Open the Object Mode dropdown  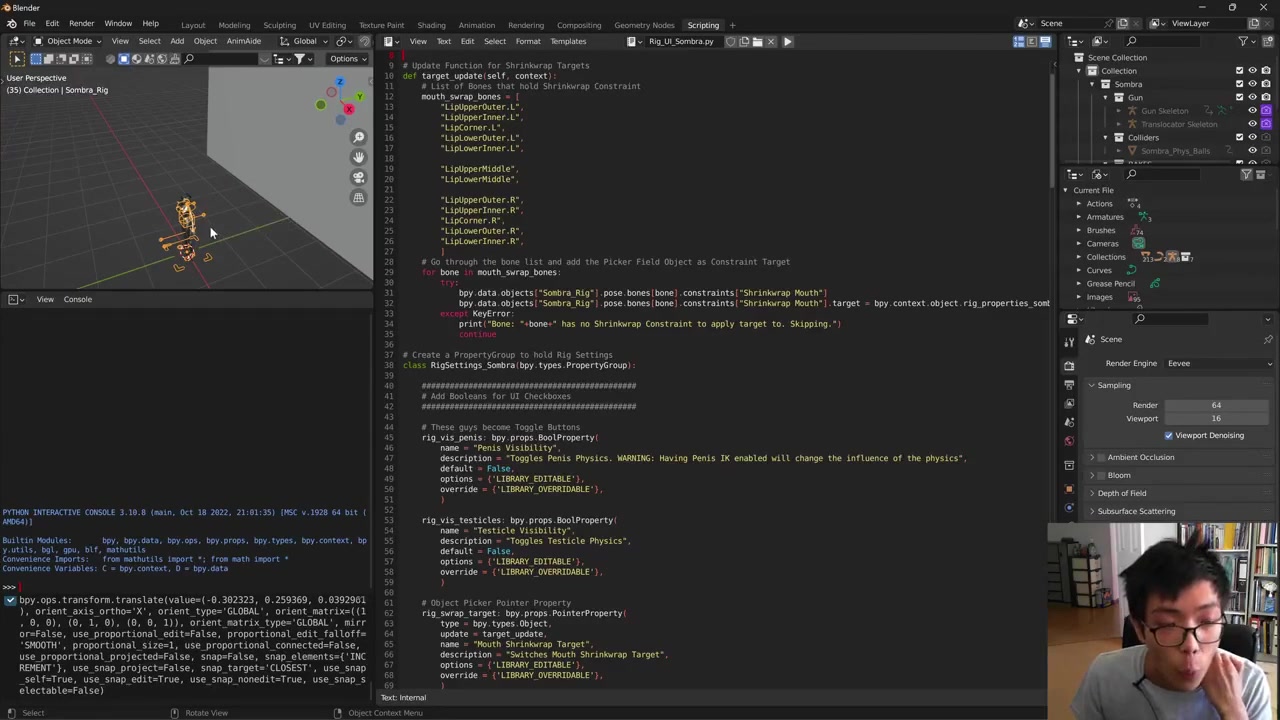(68, 41)
